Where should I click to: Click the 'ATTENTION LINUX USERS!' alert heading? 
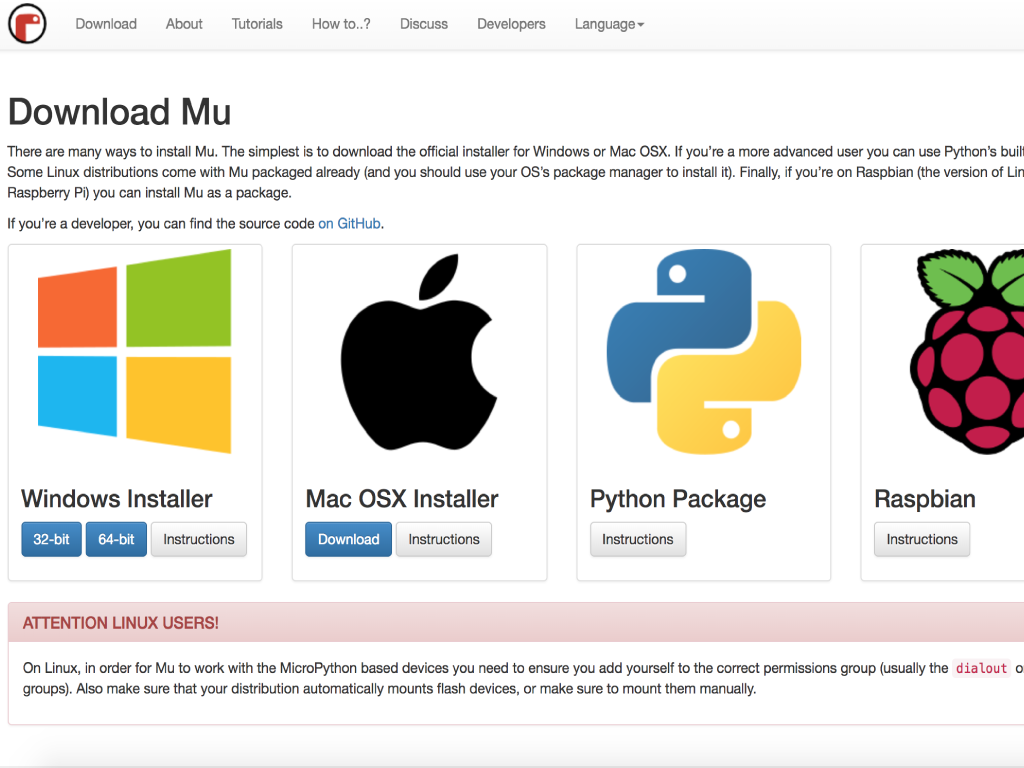[x=121, y=623]
